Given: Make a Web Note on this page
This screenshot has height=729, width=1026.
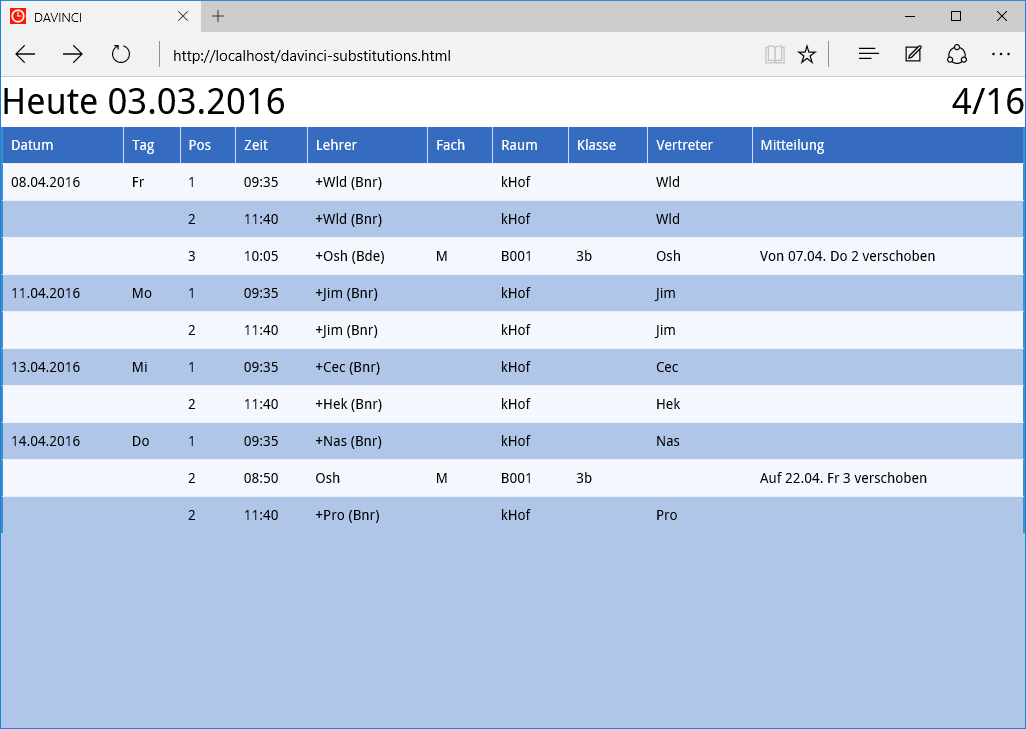Looking at the screenshot, I should [912, 54].
